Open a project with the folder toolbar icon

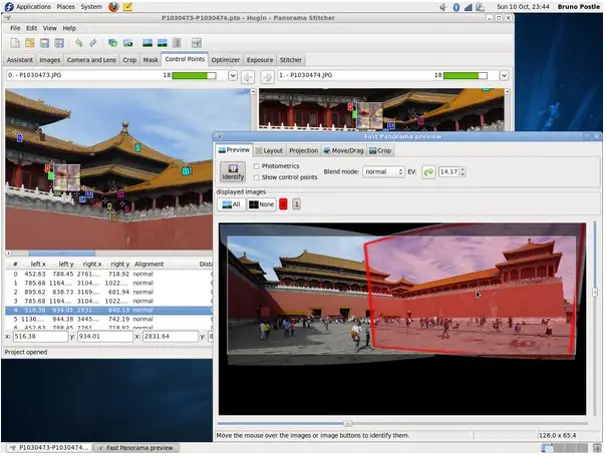pyautogui.click(x=30, y=43)
